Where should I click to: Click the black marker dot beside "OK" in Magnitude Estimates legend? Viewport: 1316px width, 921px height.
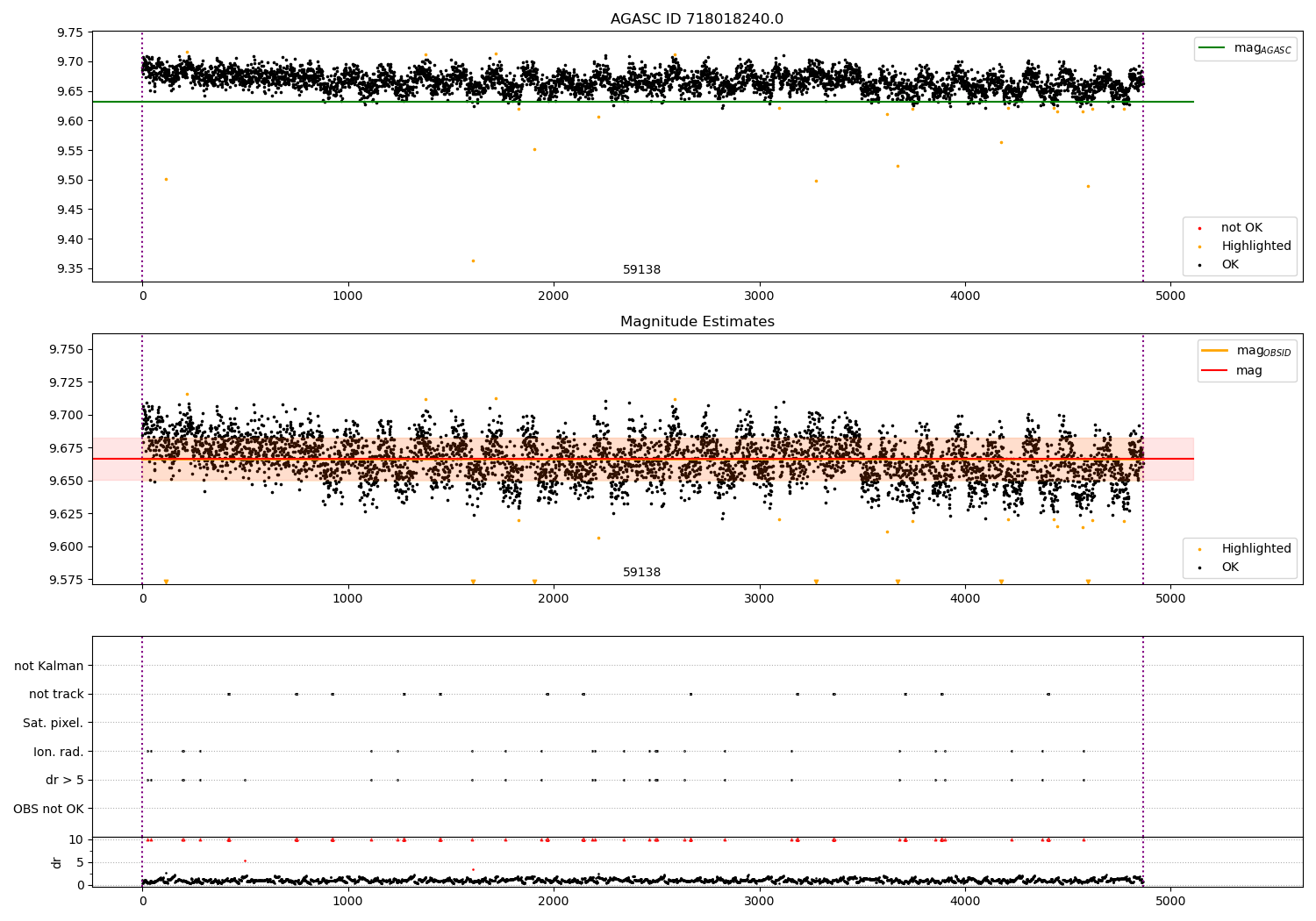coord(1199,568)
